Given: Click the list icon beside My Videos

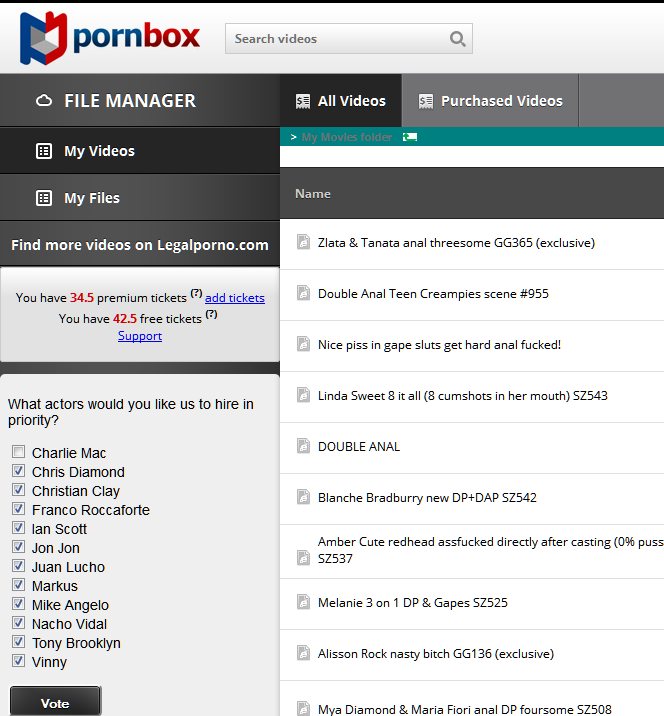Looking at the screenshot, I should coord(44,151).
